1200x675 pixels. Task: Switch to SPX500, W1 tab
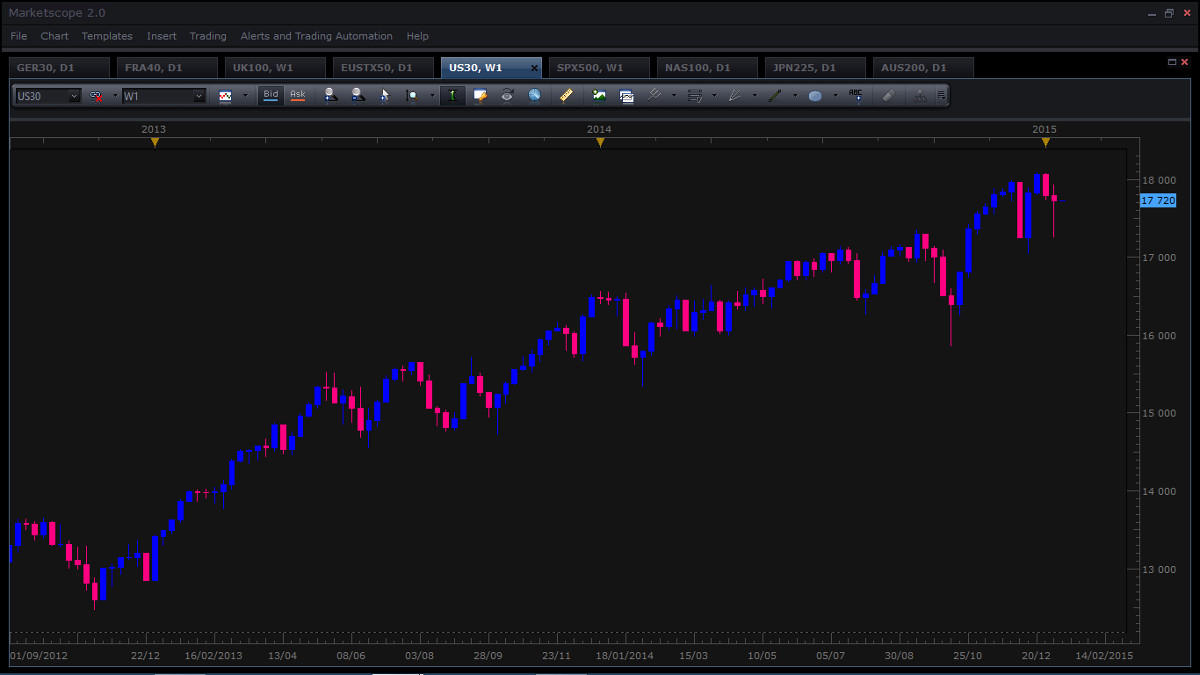(x=599, y=68)
